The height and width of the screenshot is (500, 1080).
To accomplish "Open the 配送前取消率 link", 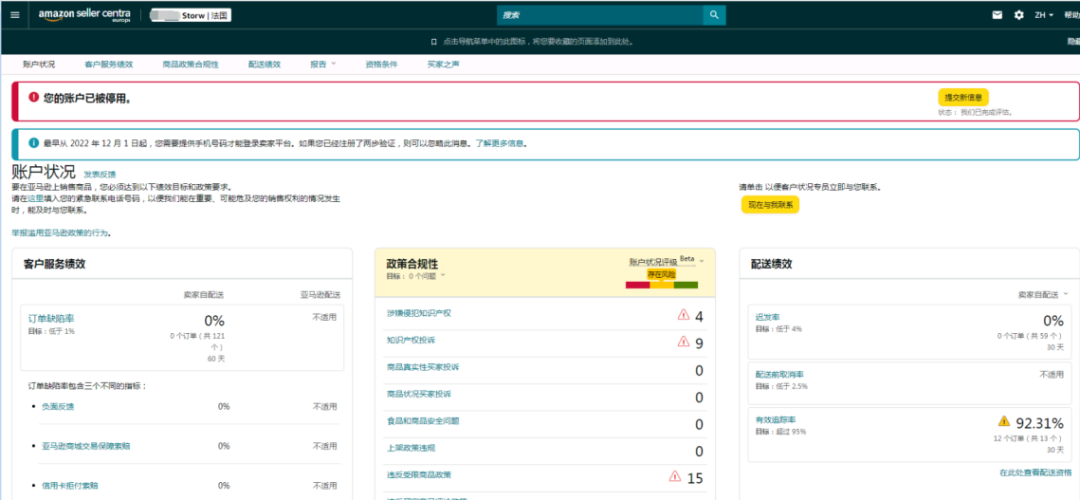I will coord(780,374).
